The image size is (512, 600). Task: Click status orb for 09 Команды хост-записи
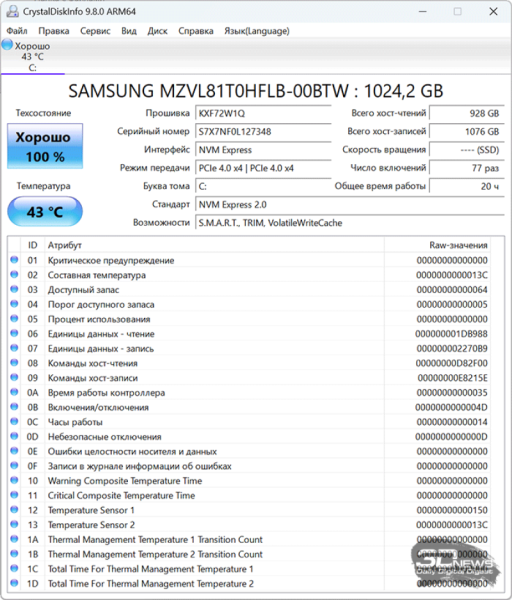(x=14, y=377)
